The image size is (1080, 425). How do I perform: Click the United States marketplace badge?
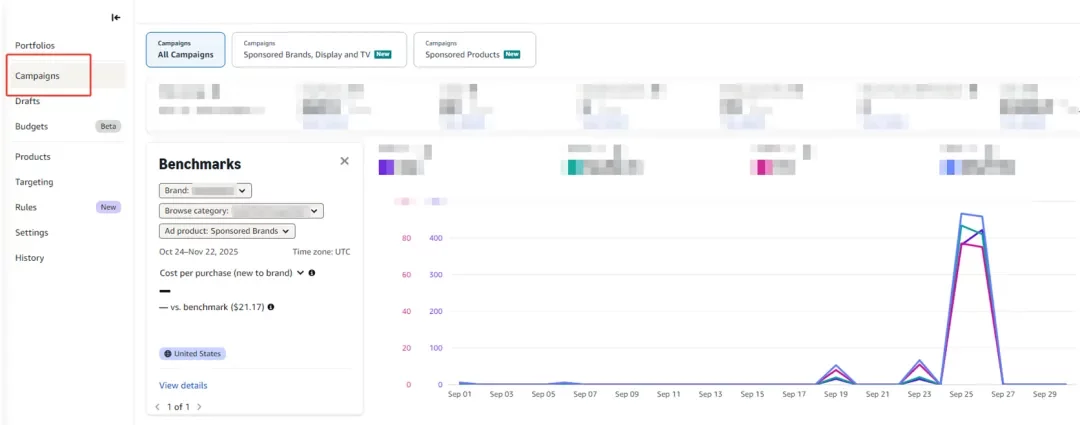(192, 354)
